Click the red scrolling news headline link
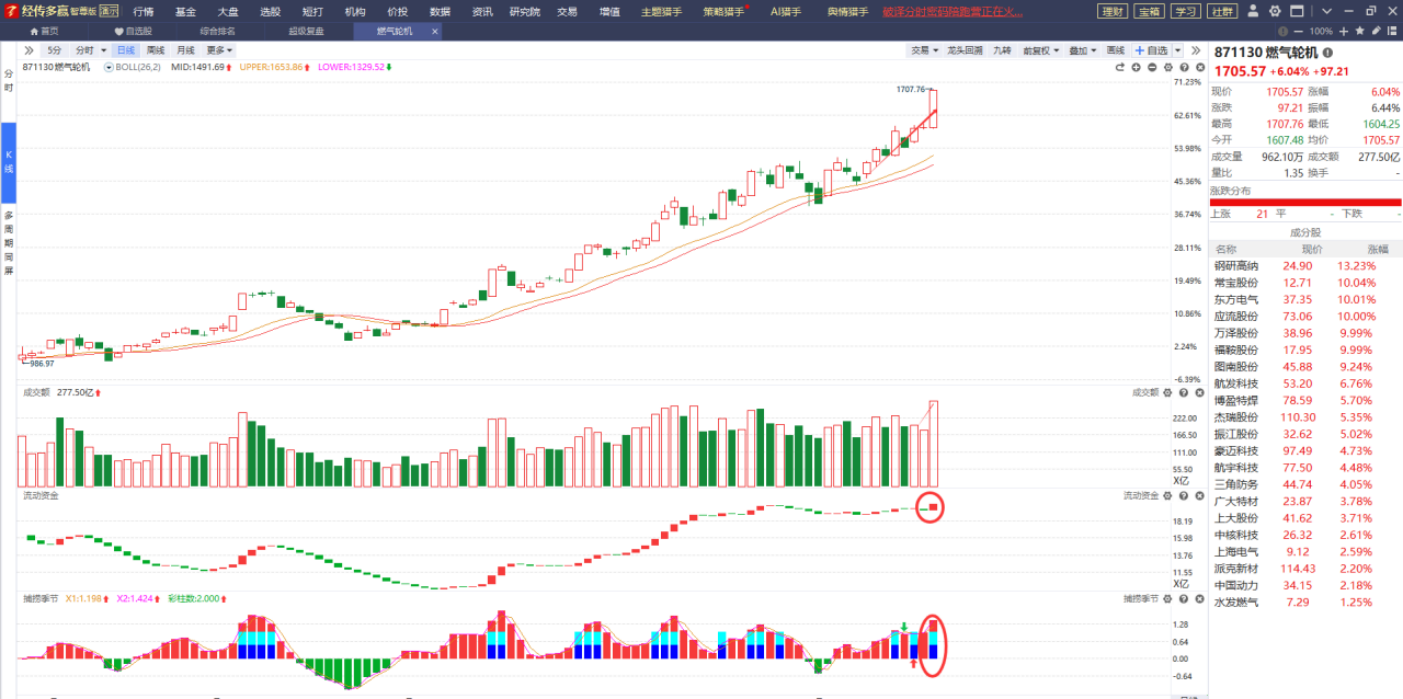The image size is (1403, 699). click(x=952, y=12)
